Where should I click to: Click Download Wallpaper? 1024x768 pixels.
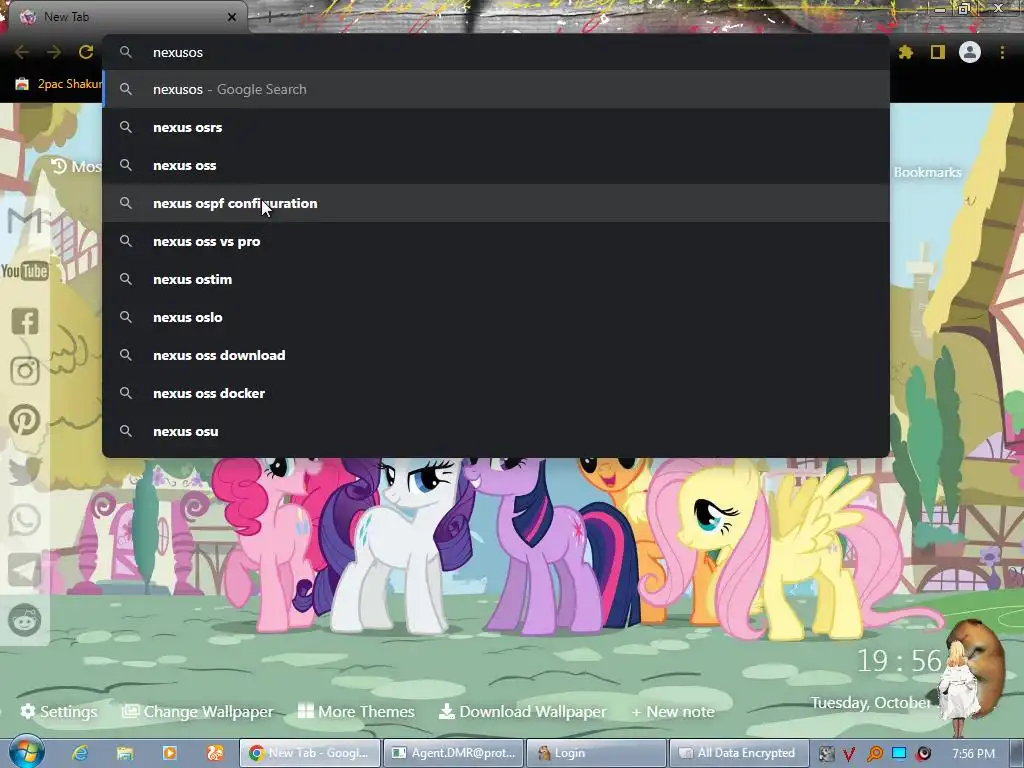(522, 712)
